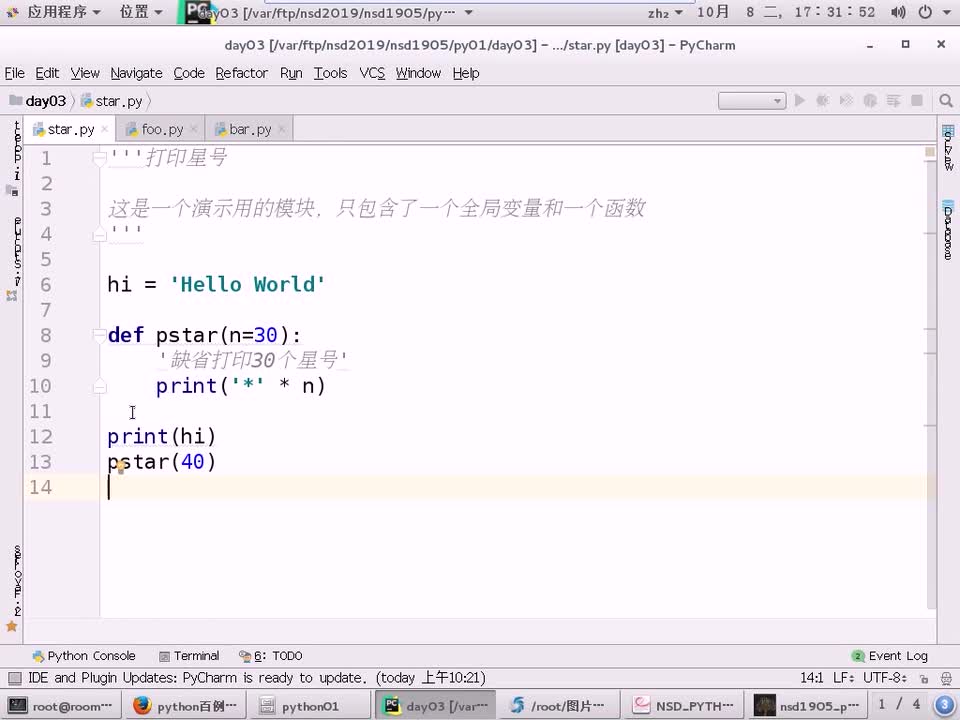Click the Run (play) toolbar icon
The image size is (960, 720).
point(800,100)
